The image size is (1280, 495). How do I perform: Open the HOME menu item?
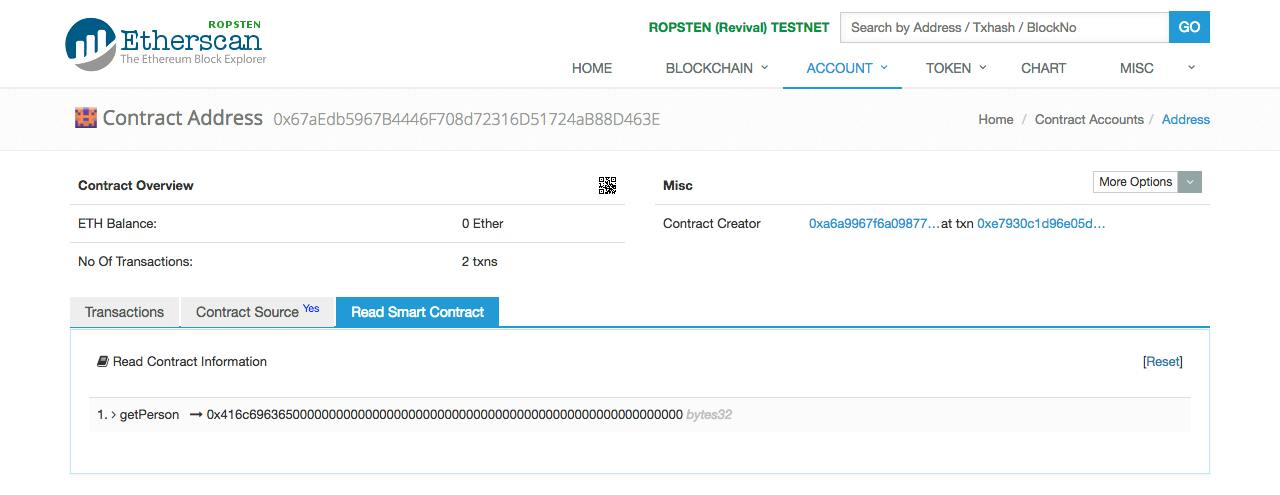click(x=592, y=68)
